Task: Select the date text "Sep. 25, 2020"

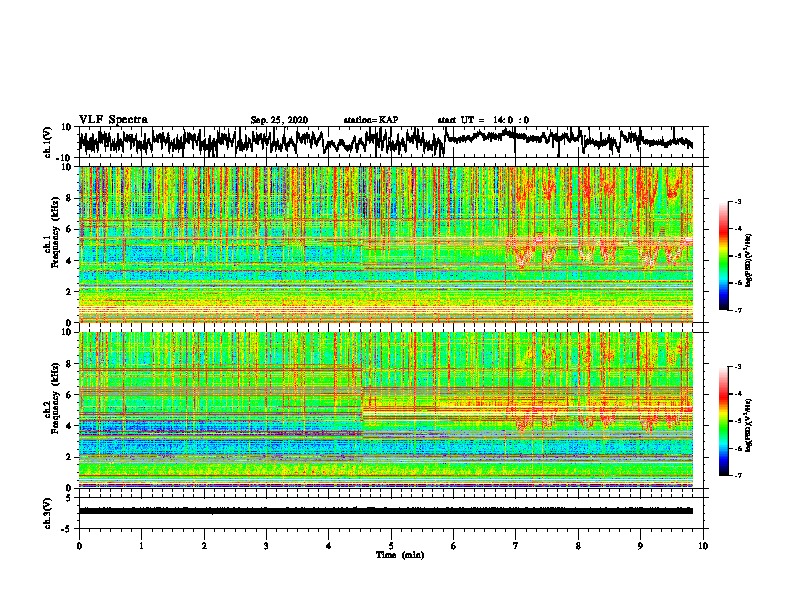Action: click(x=279, y=120)
